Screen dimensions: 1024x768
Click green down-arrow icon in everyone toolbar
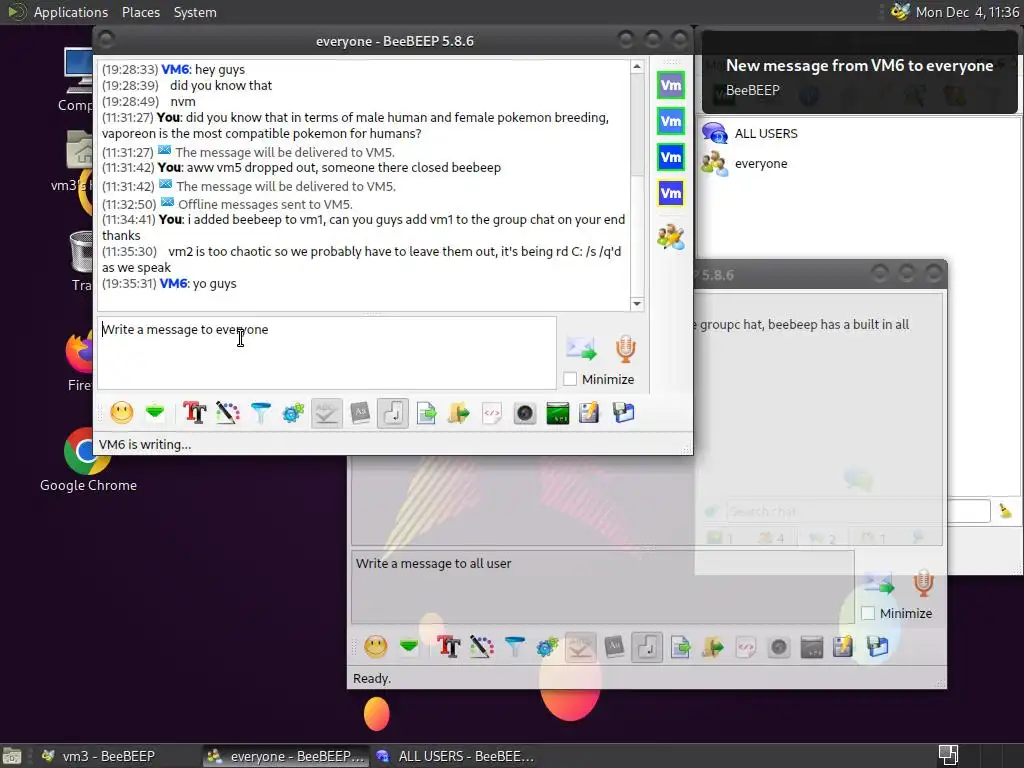[155, 413]
